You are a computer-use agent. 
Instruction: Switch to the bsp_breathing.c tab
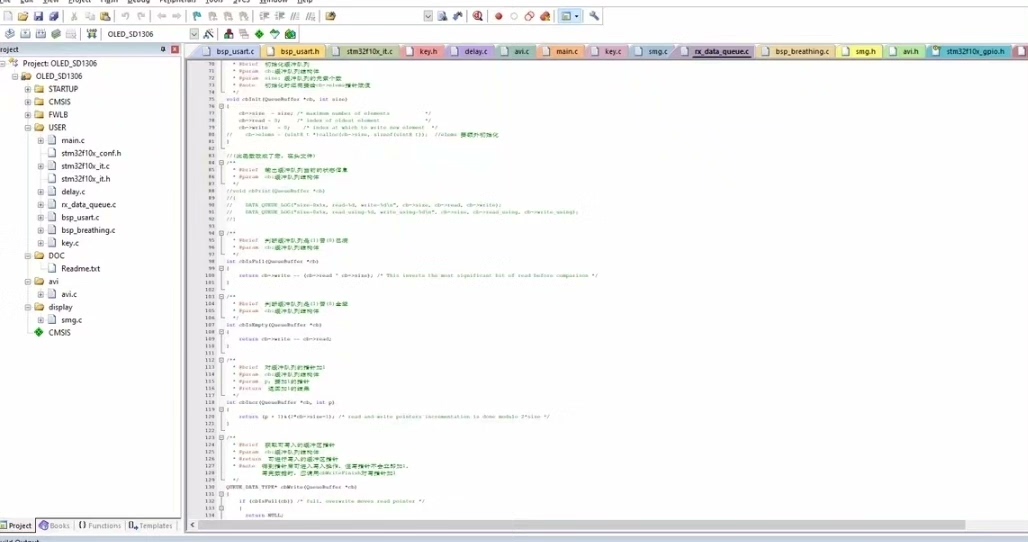point(795,51)
